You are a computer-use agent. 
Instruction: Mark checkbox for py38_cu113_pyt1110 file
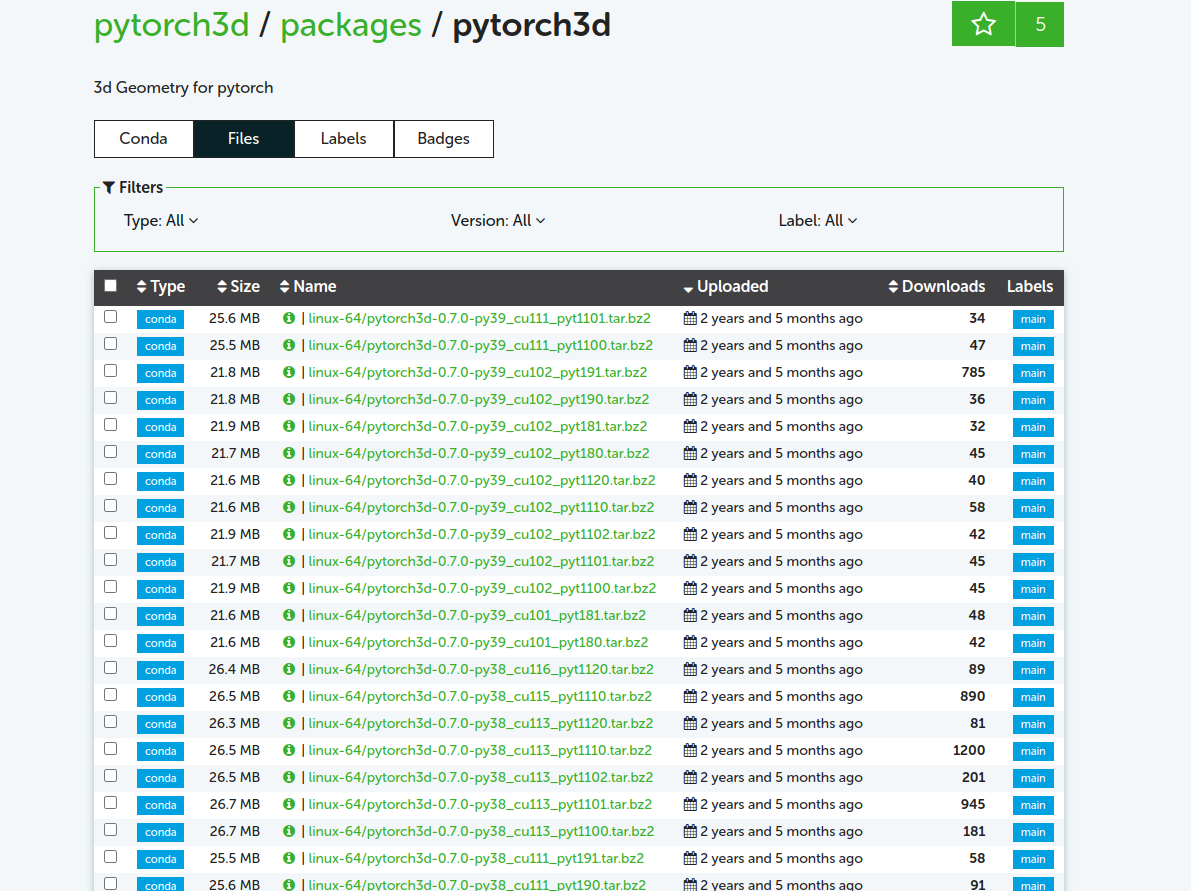coord(111,748)
